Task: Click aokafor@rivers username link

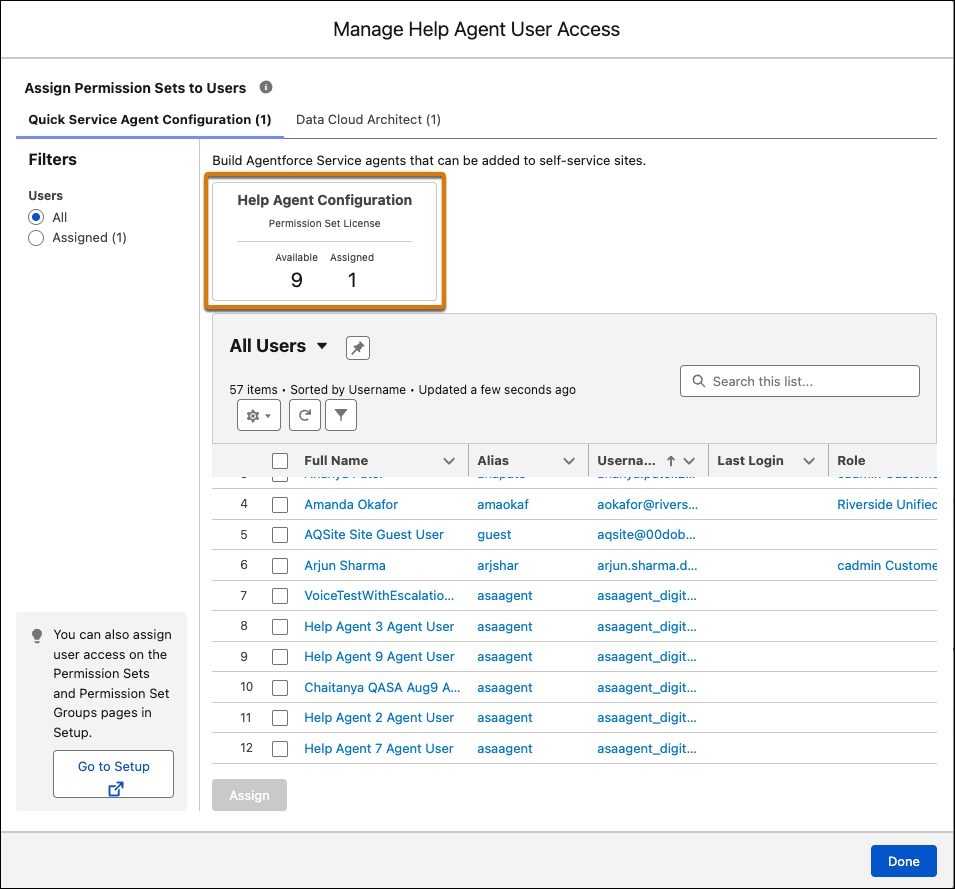Action: (x=647, y=504)
